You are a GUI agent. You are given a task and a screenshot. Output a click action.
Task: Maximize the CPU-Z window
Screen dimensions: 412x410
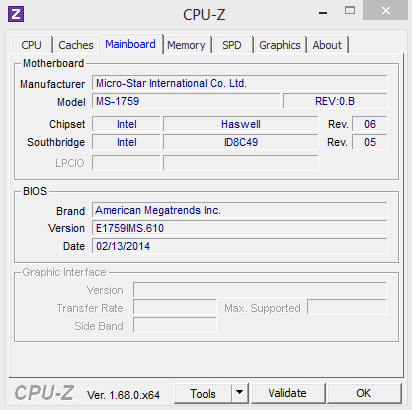pos(350,11)
